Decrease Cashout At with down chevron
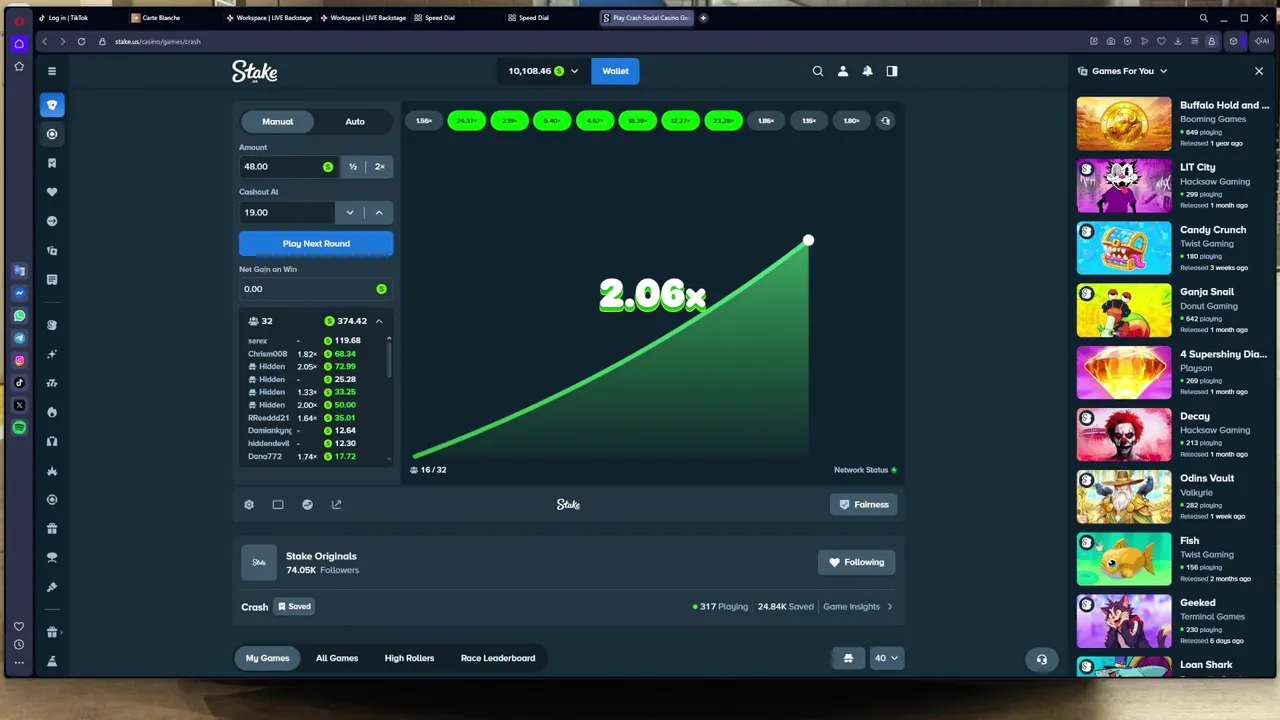Viewport: 1280px width, 720px height. click(x=350, y=212)
